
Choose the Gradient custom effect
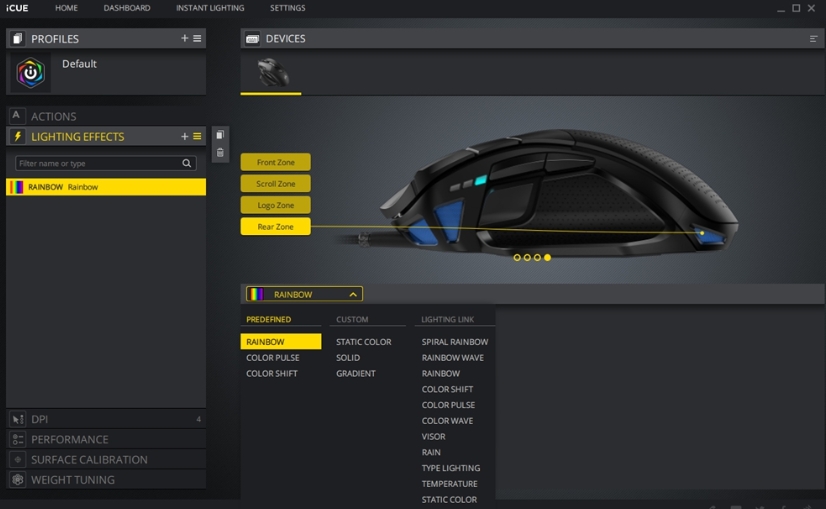tap(356, 373)
